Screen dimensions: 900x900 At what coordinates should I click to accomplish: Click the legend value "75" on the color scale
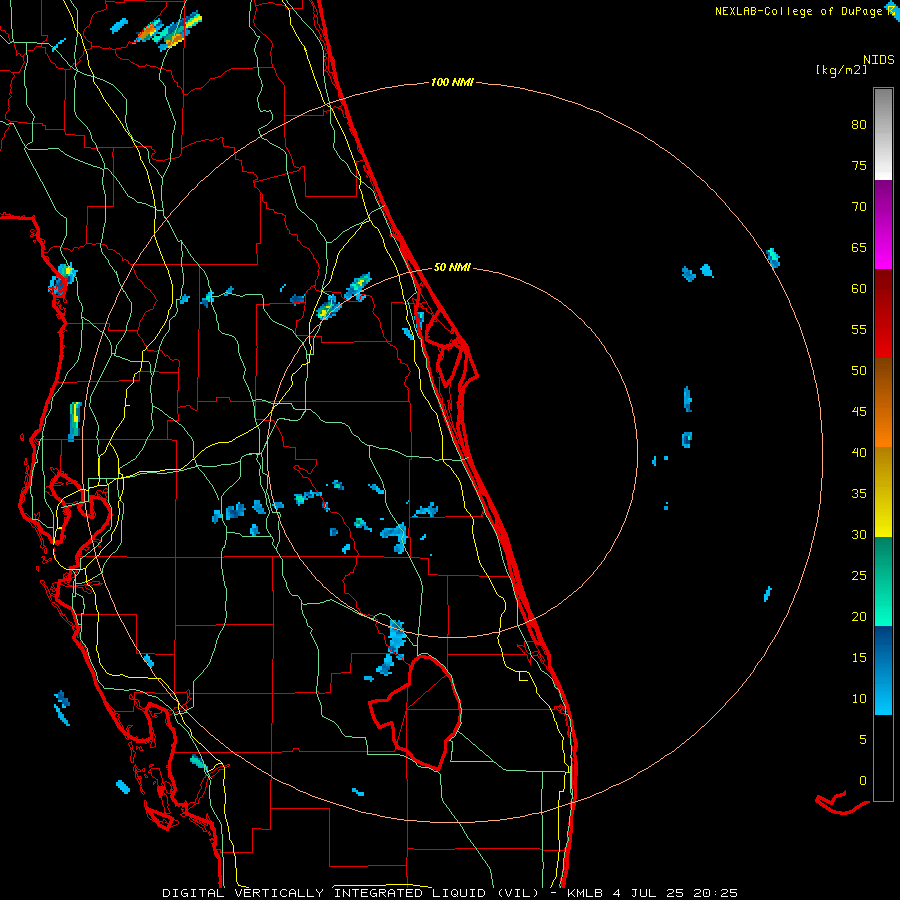point(859,166)
